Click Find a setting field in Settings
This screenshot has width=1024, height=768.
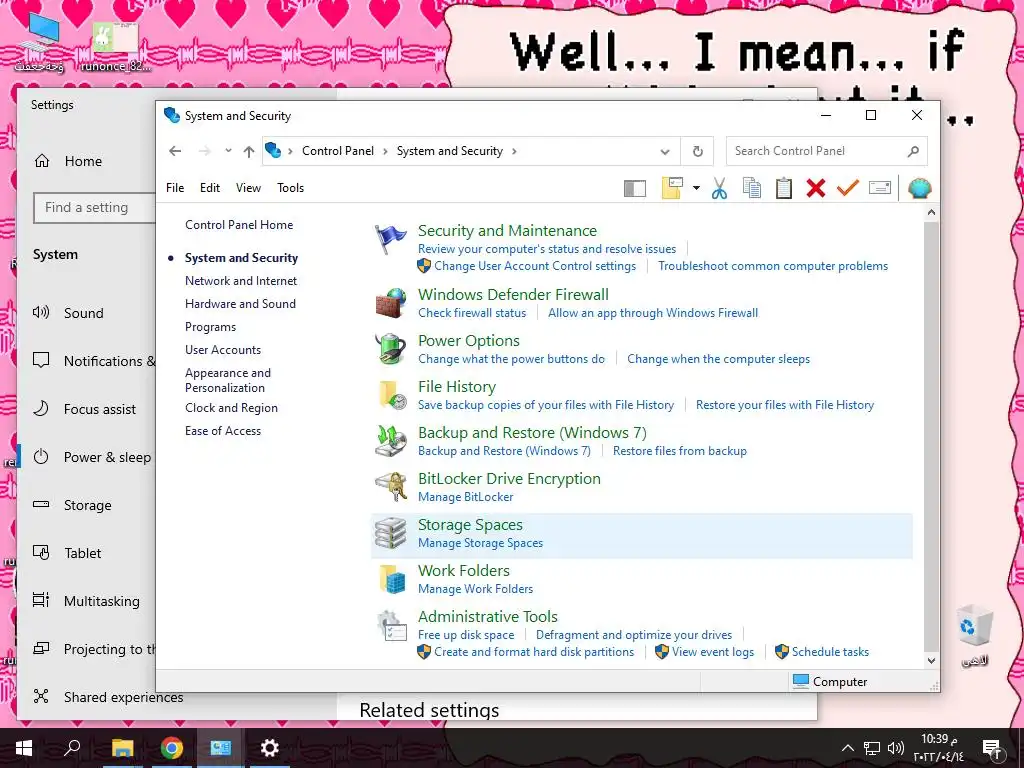point(94,208)
